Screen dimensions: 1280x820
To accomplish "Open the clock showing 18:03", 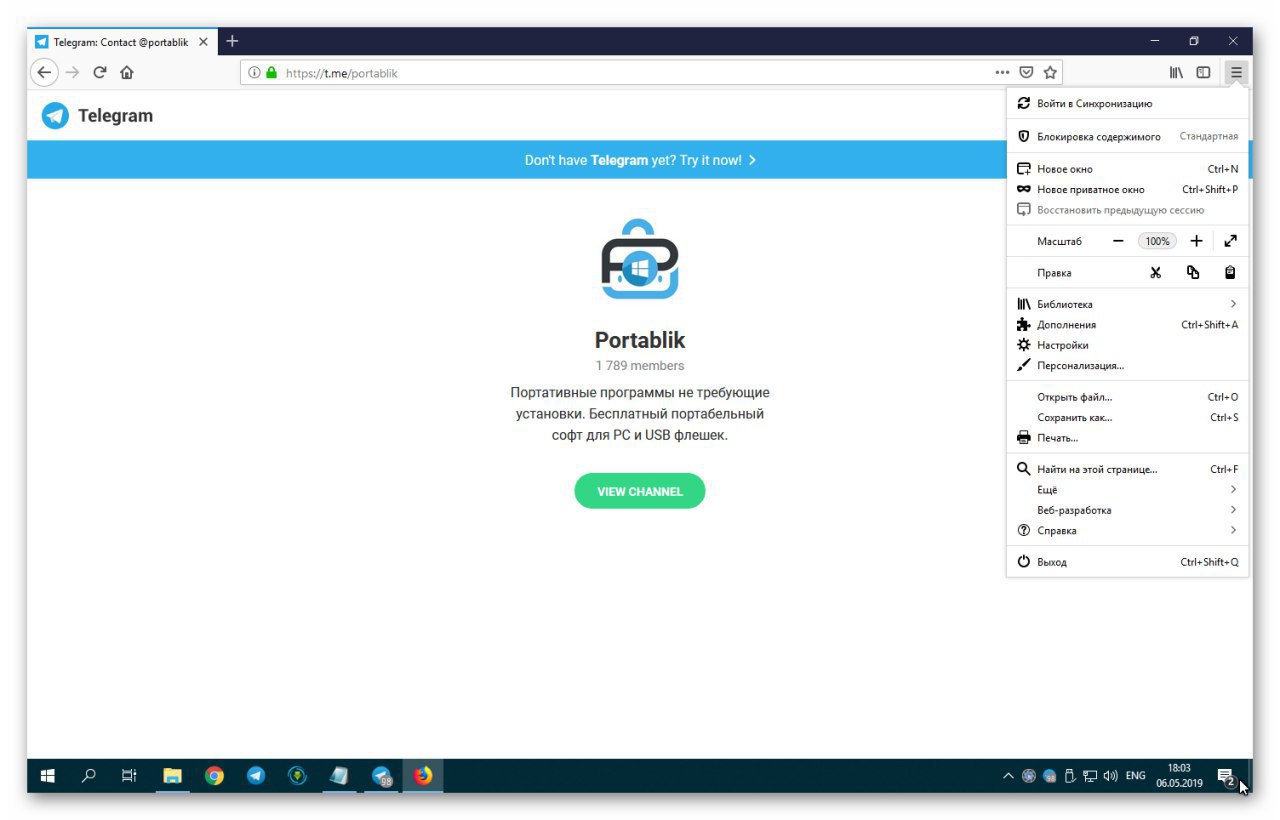I will tap(1179, 775).
